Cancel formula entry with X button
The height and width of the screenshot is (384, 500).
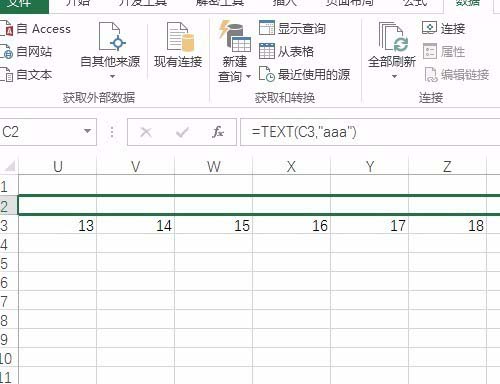[146, 132]
